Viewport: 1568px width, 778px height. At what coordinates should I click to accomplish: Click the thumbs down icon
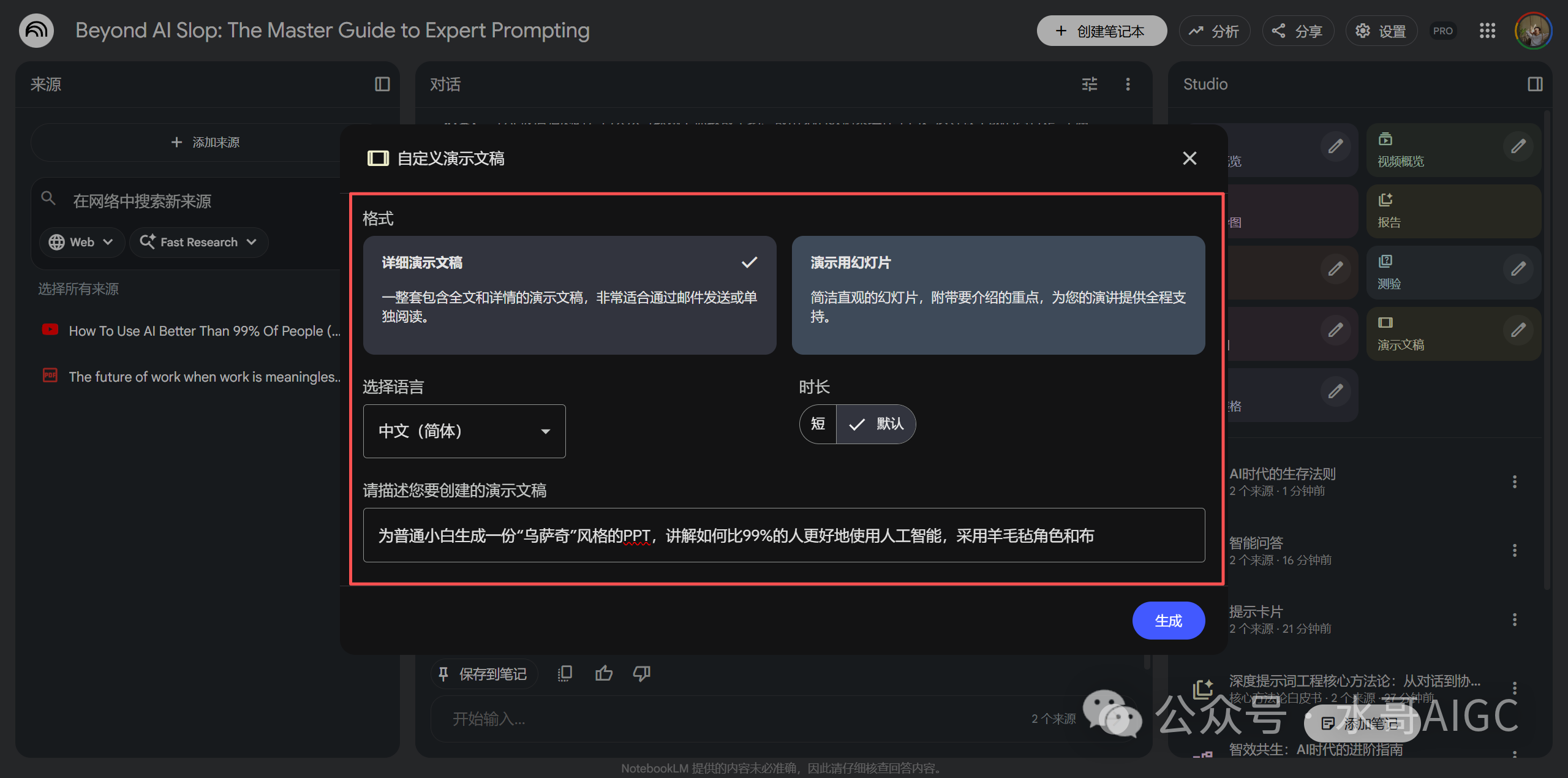click(x=641, y=674)
